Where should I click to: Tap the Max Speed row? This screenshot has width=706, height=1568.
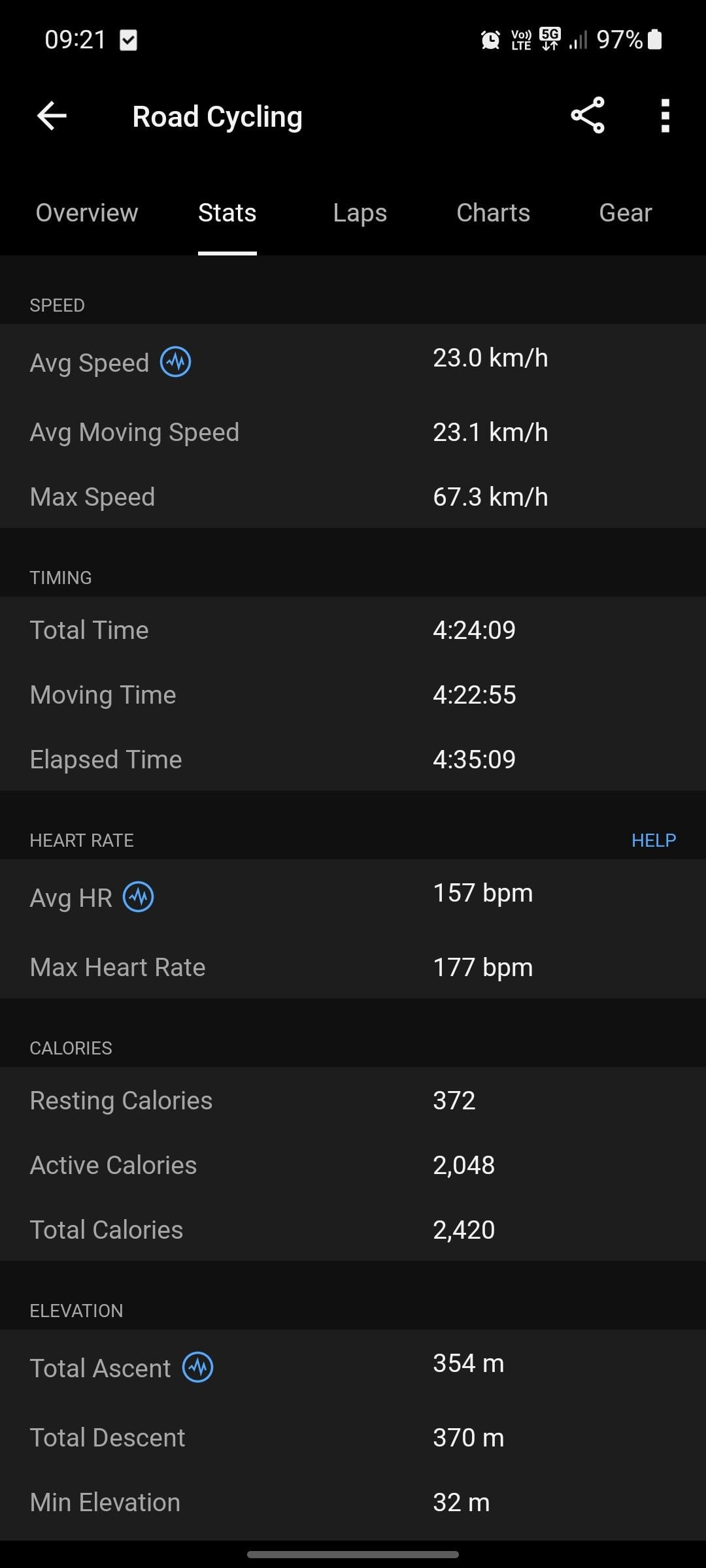tap(353, 497)
